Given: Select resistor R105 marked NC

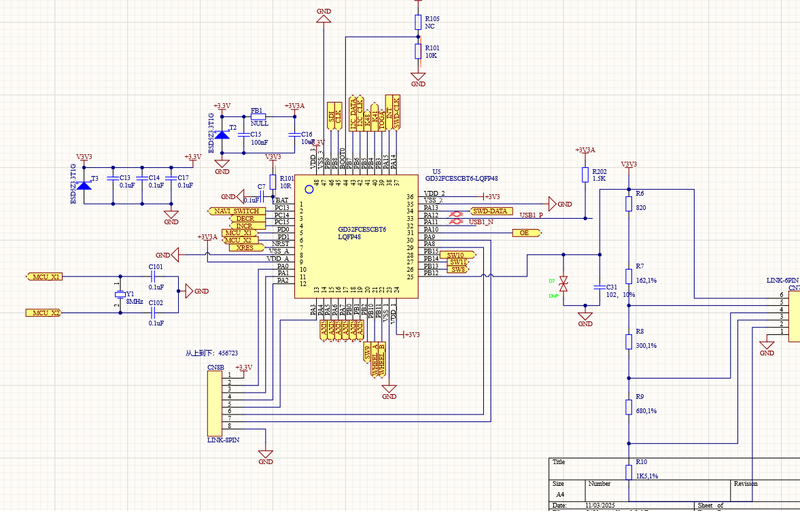Looking at the screenshot, I should 418,22.
